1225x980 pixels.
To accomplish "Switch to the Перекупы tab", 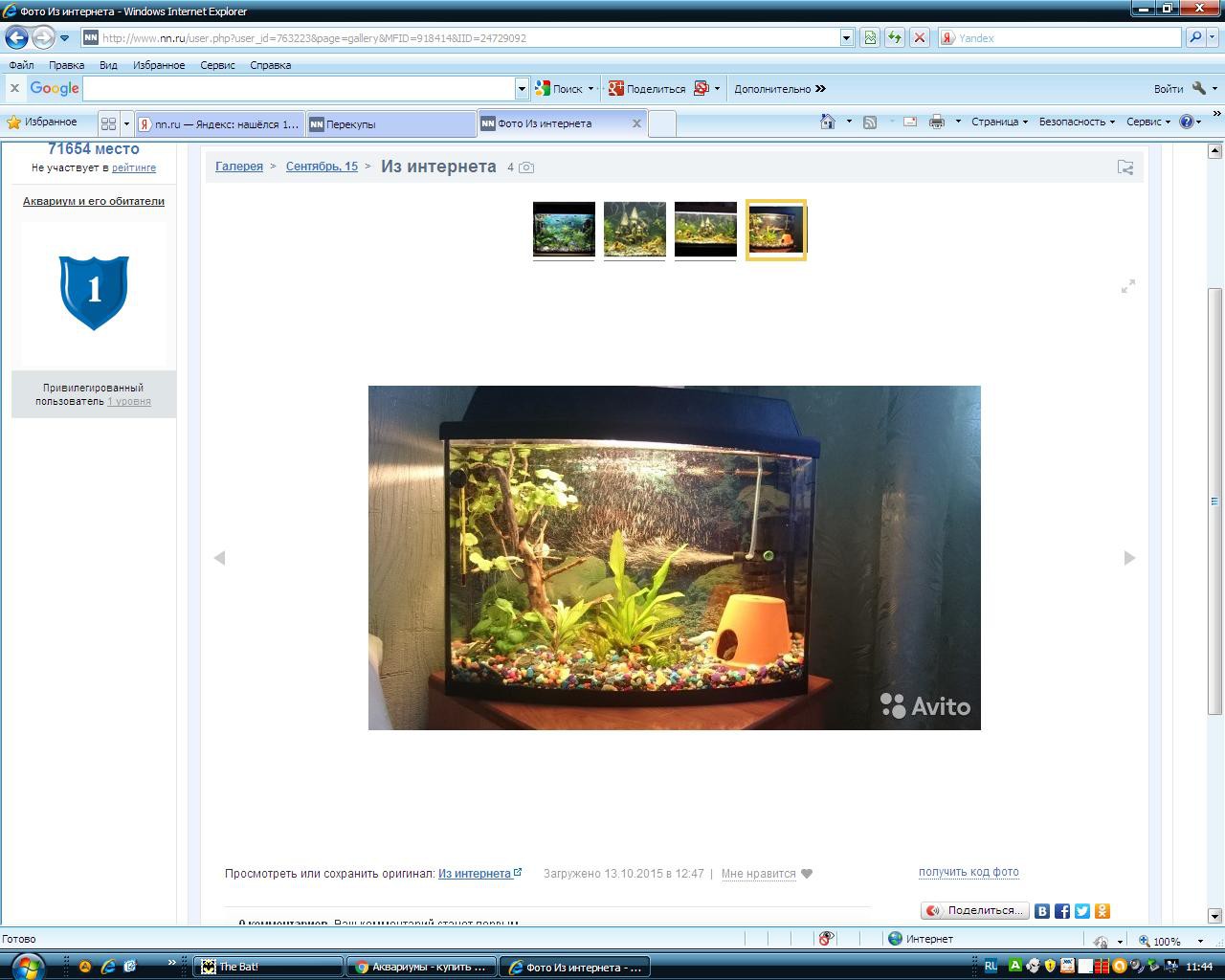I will [x=390, y=123].
